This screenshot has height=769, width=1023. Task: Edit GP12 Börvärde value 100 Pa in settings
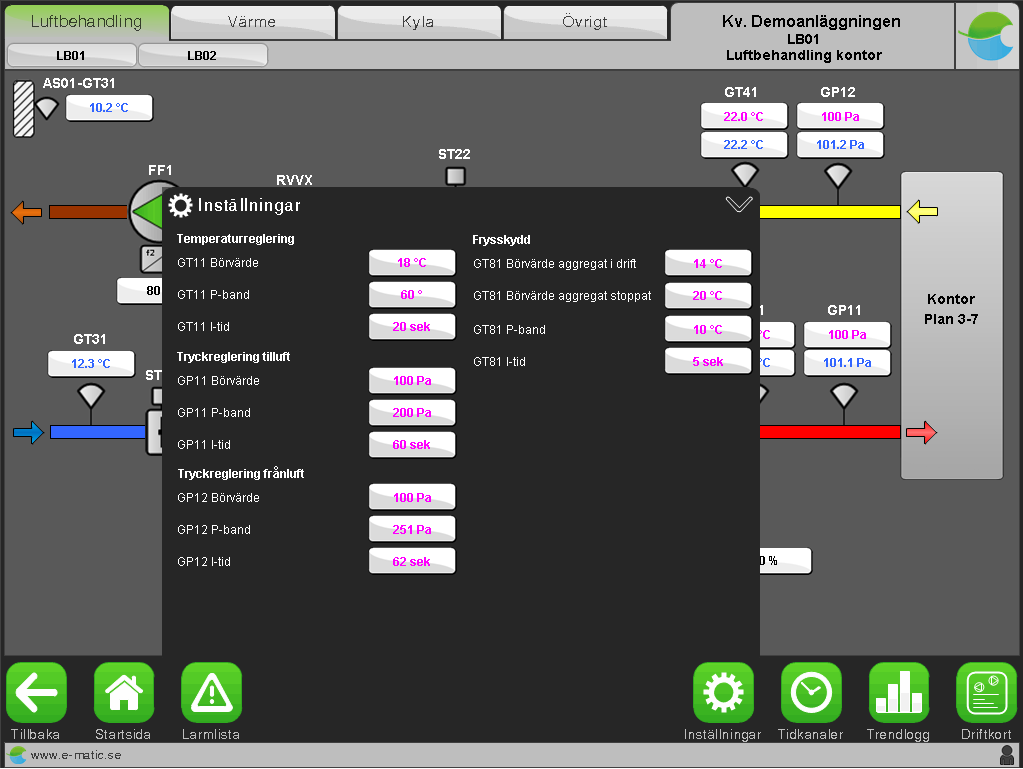pos(412,498)
